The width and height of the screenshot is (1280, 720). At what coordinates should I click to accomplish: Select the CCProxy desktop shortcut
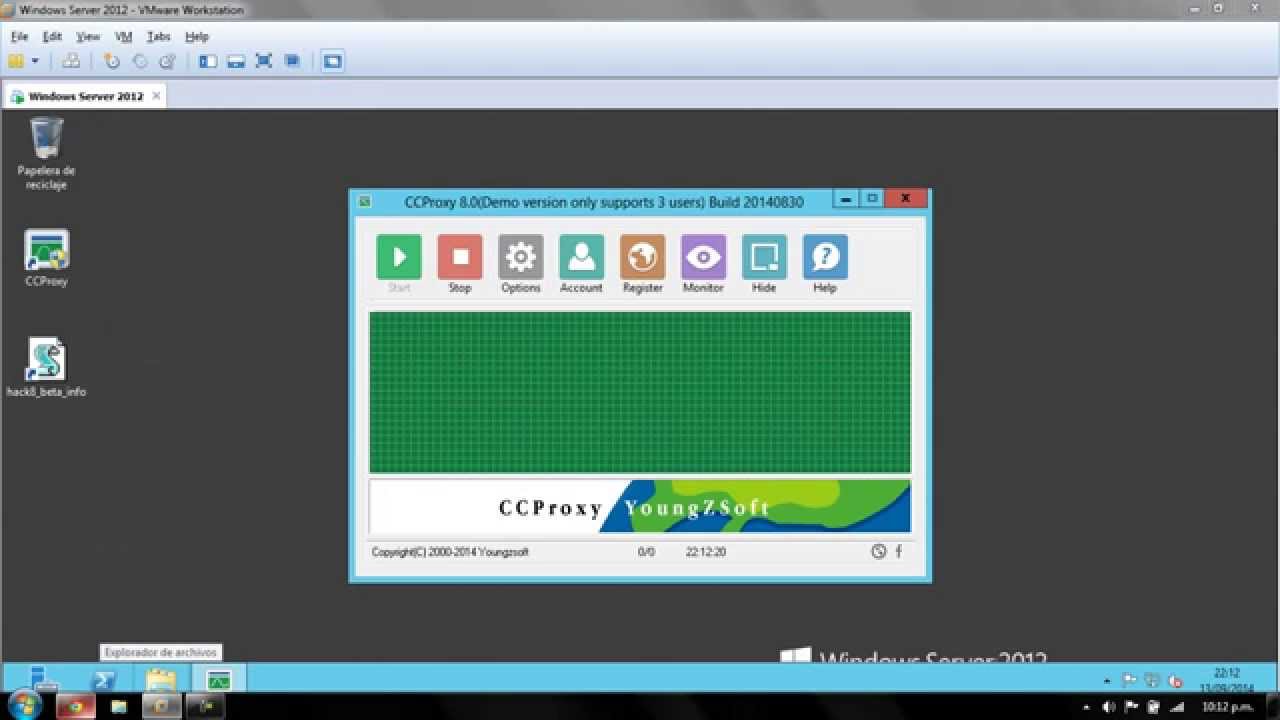(46, 259)
